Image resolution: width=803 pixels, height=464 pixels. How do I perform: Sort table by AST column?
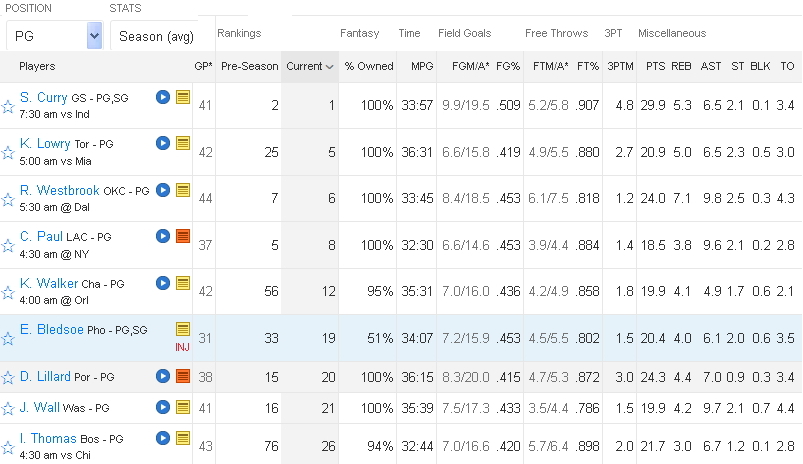[x=710, y=67]
